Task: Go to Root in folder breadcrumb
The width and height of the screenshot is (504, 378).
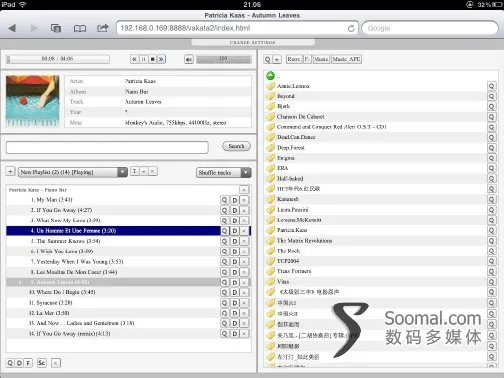Action: [x=294, y=59]
